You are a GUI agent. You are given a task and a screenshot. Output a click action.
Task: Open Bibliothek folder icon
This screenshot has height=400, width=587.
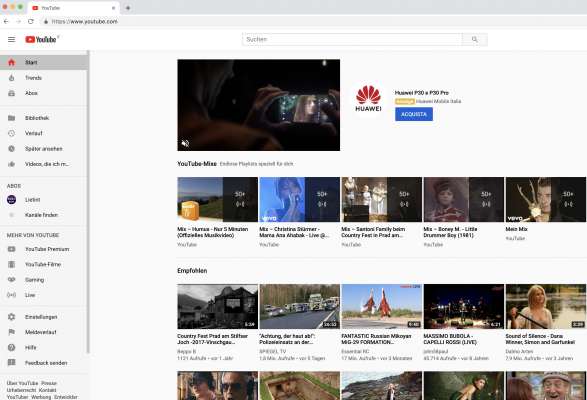(12, 118)
